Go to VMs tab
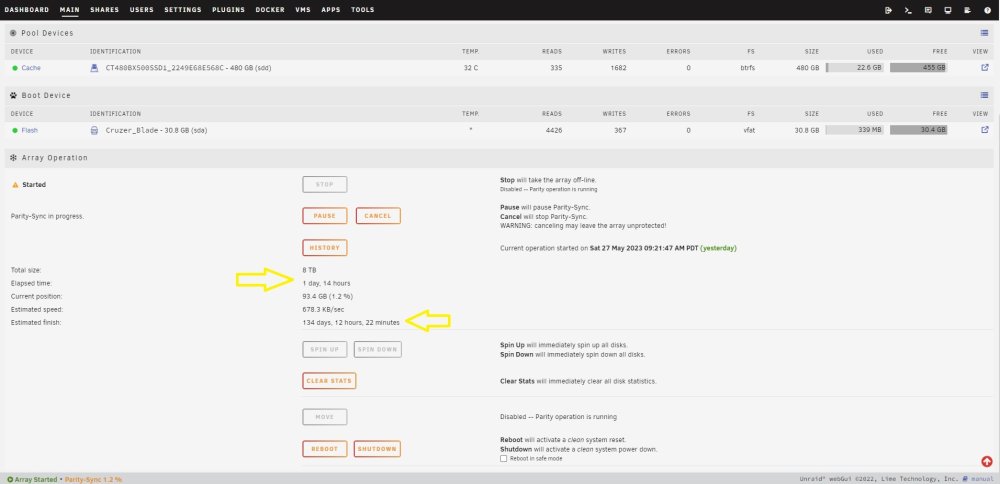 303,10
